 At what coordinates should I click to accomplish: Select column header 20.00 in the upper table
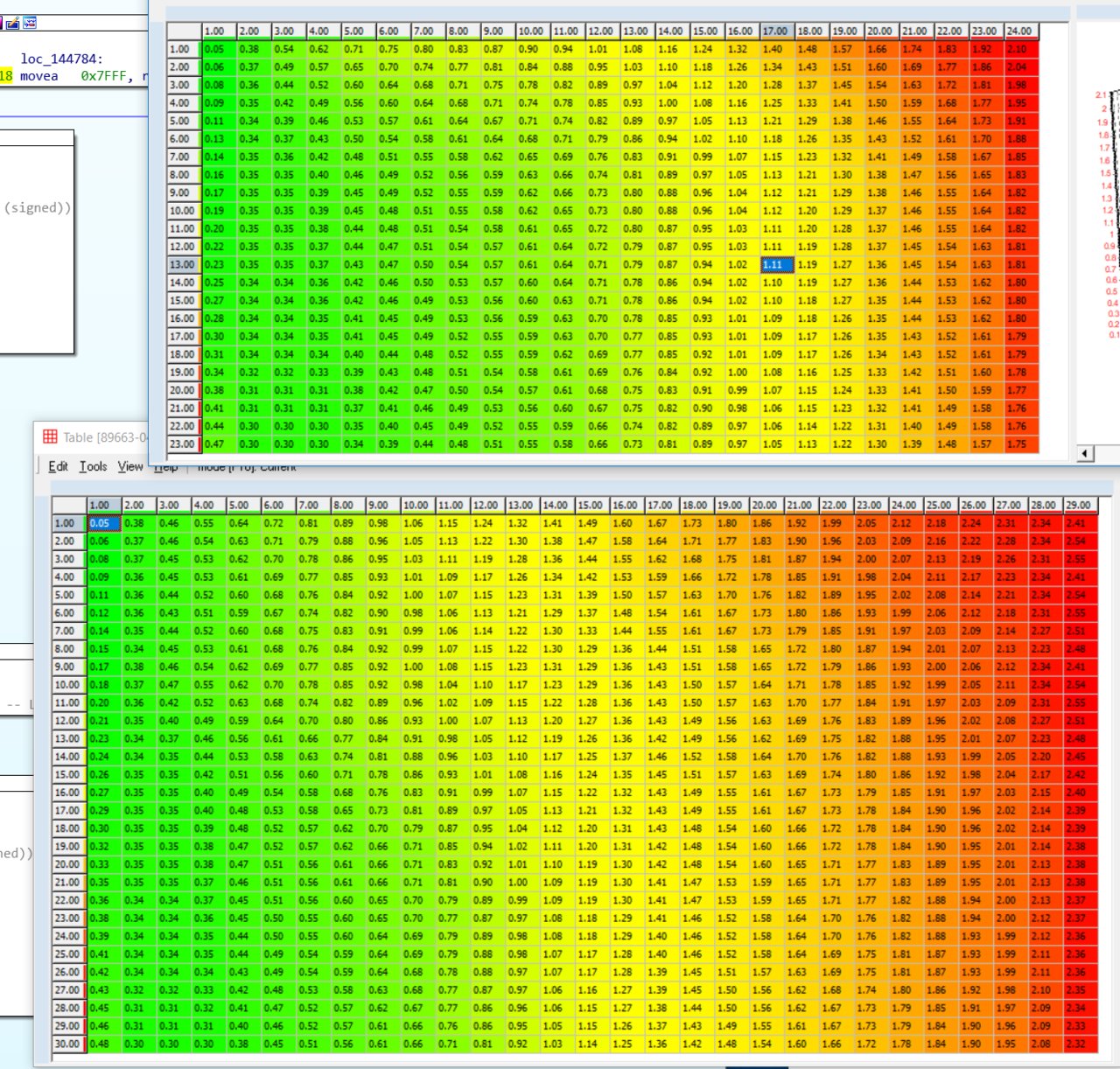[880, 31]
